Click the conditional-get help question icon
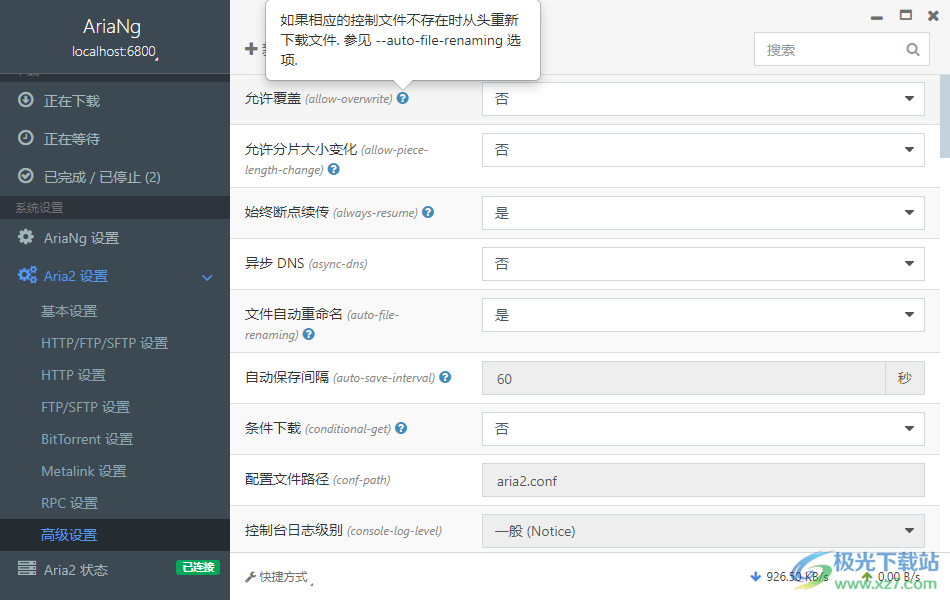 tap(400, 428)
